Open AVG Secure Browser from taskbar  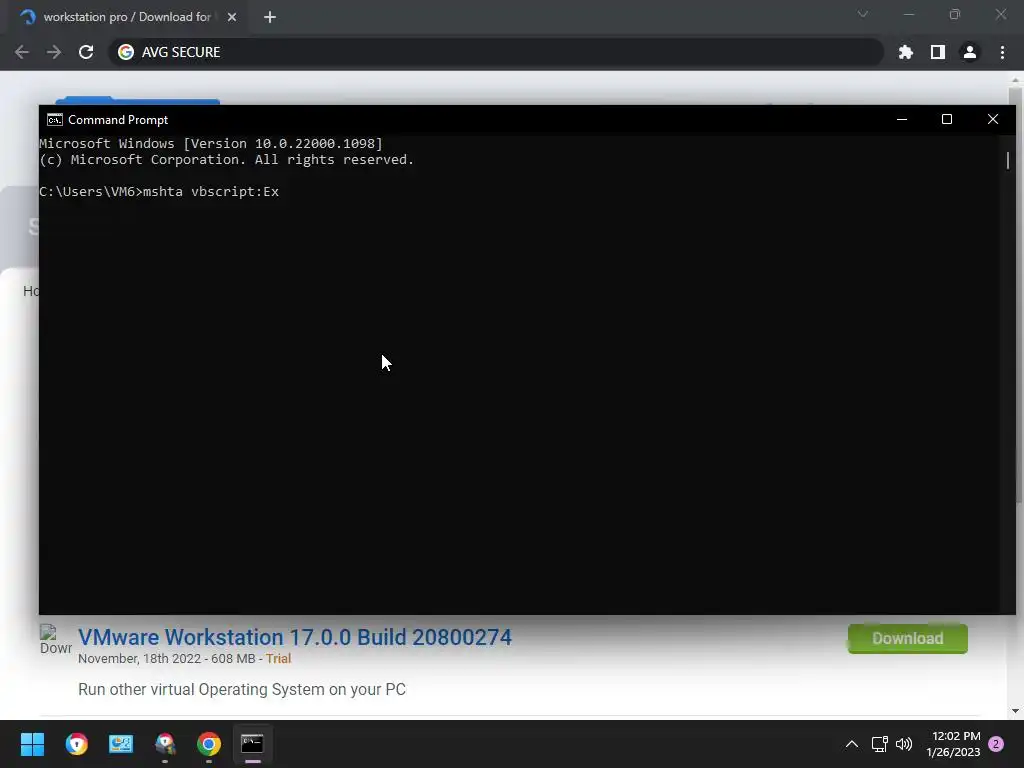(76, 744)
